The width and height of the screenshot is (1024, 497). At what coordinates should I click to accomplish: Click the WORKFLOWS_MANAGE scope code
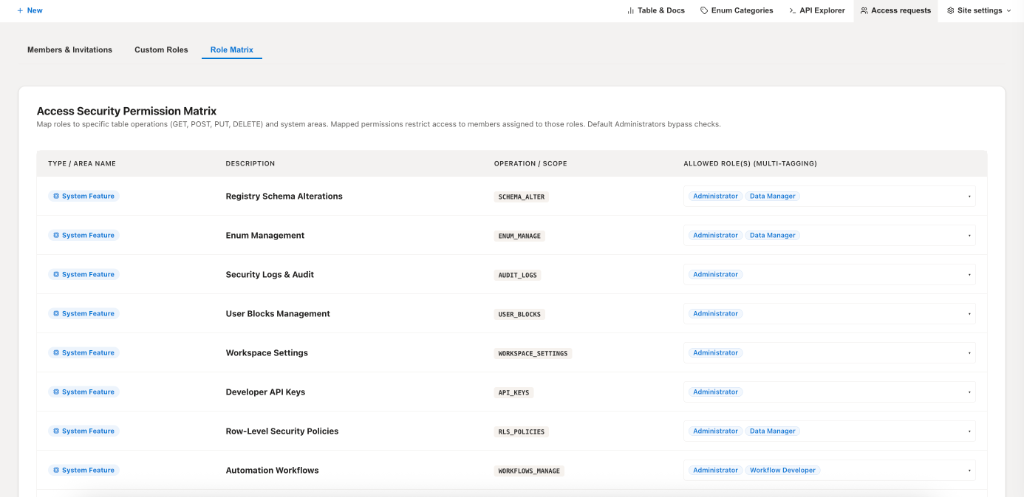pyautogui.click(x=529, y=471)
